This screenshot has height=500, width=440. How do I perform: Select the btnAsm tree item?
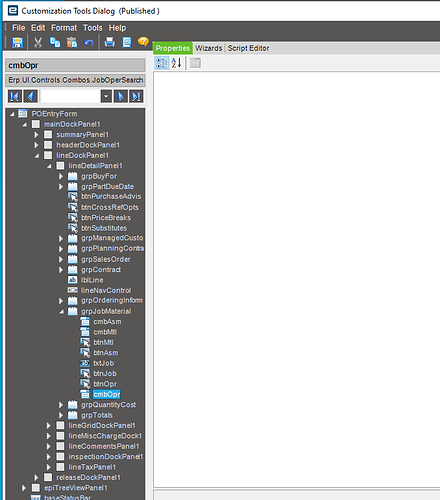106,353
